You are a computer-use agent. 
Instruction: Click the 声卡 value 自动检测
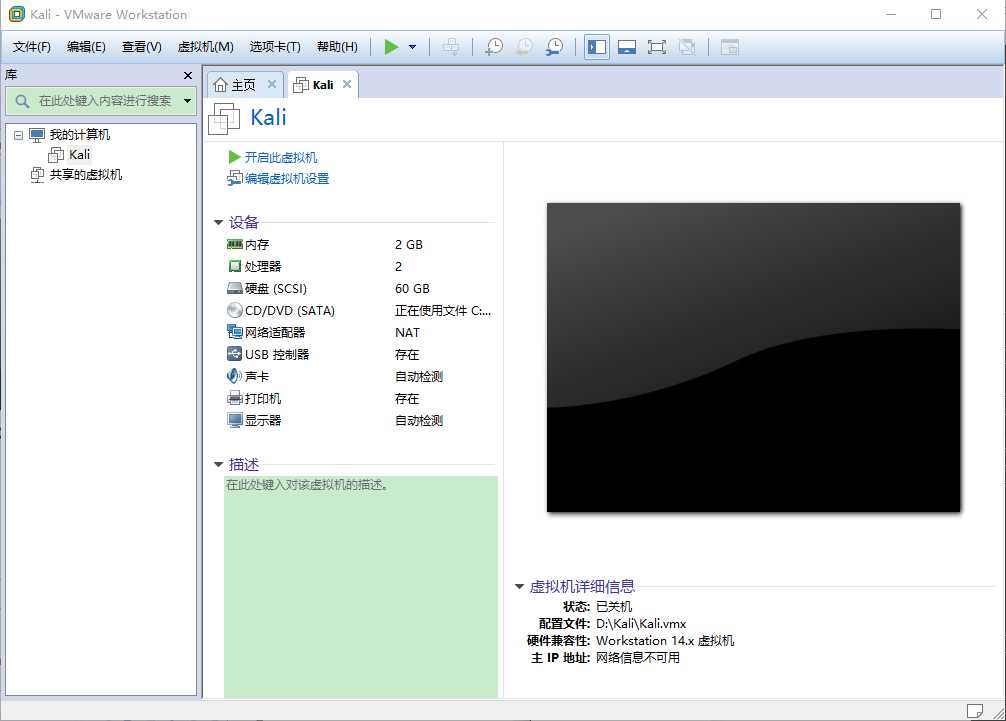tap(419, 377)
